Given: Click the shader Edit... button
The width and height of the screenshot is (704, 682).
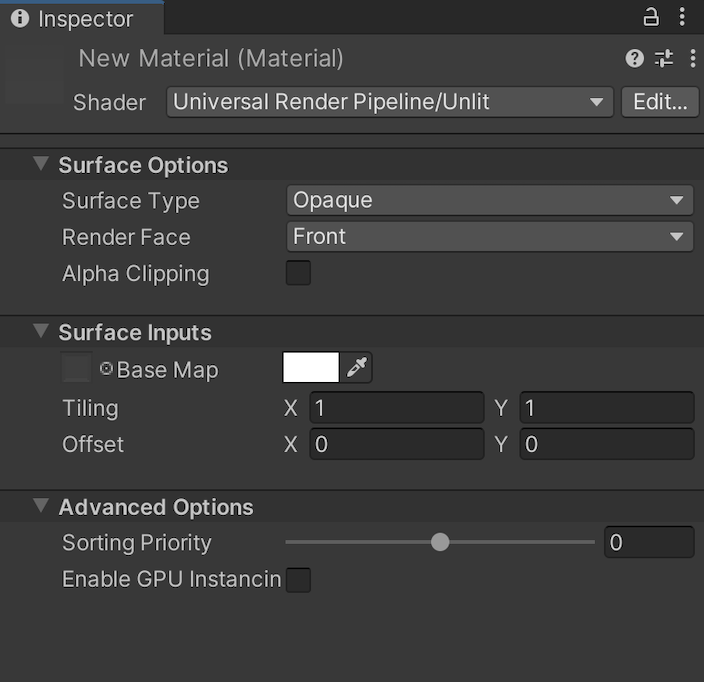Looking at the screenshot, I should click(x=659, y=101).
